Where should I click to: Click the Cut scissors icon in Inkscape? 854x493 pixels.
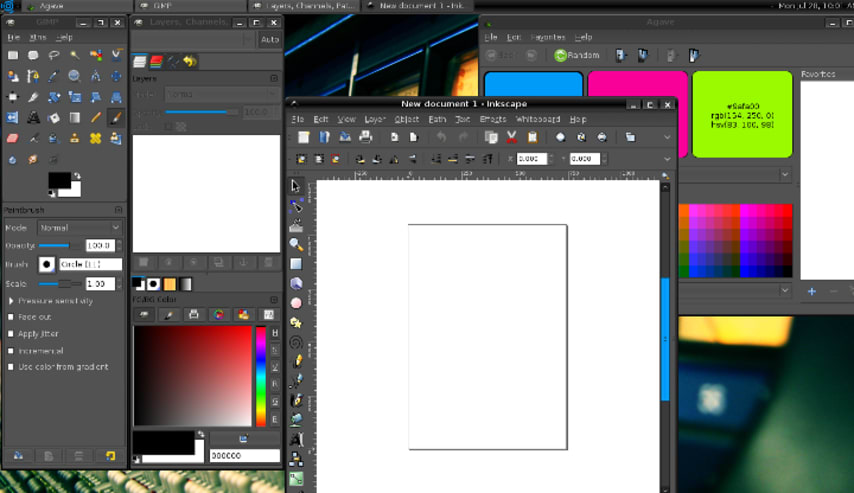pos(511,137)
